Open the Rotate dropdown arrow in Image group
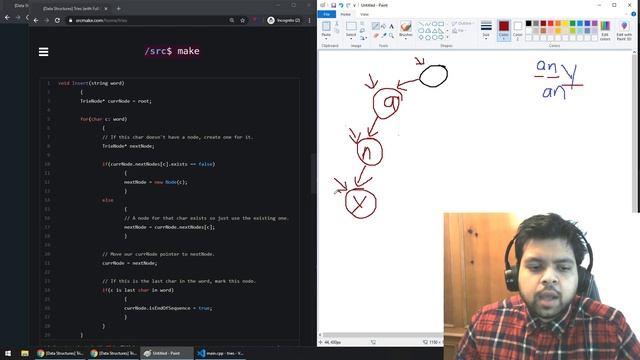640x360 pixels. click(366, 38)
